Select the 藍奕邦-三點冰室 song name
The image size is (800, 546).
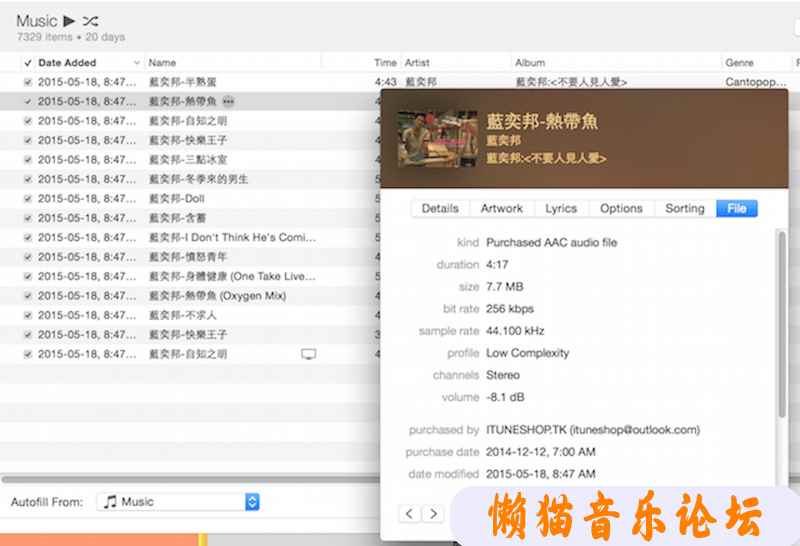[188, 160]
